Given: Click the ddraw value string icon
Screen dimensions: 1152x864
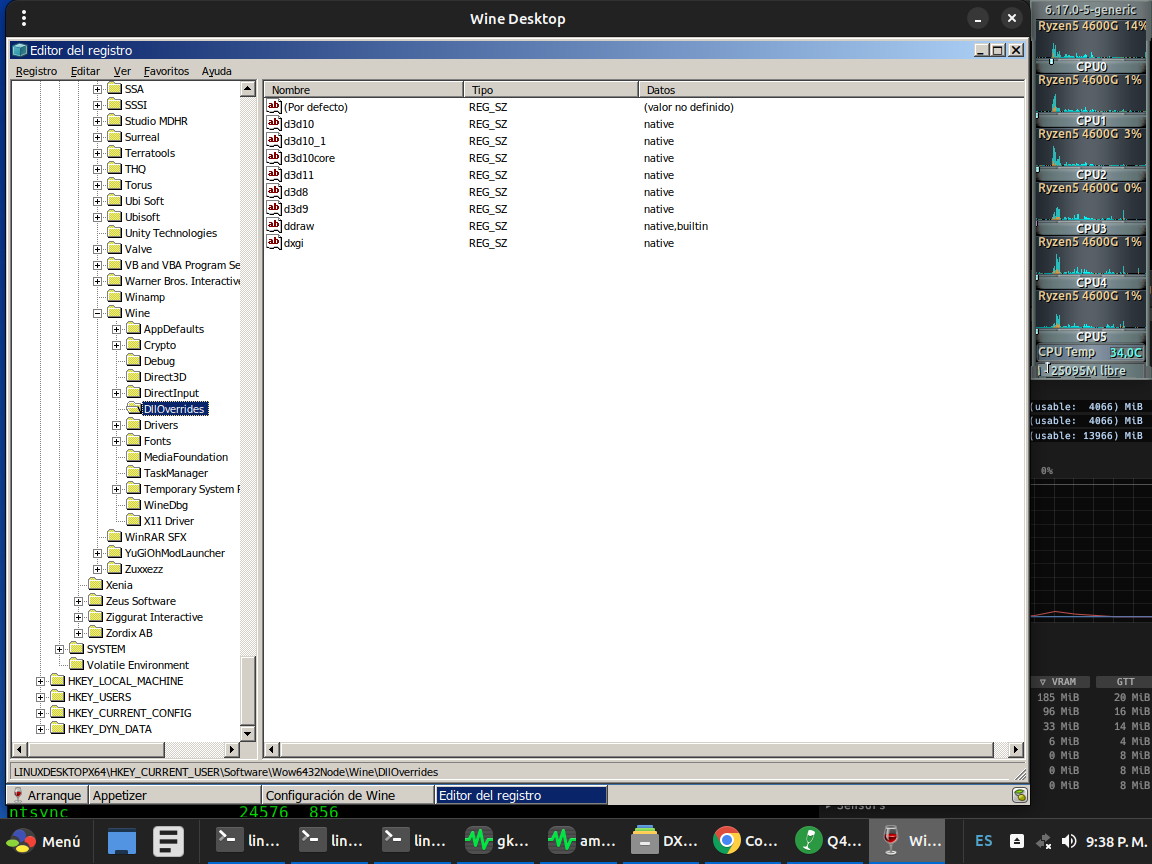Looking at the screenshot, I should [274, 225].
